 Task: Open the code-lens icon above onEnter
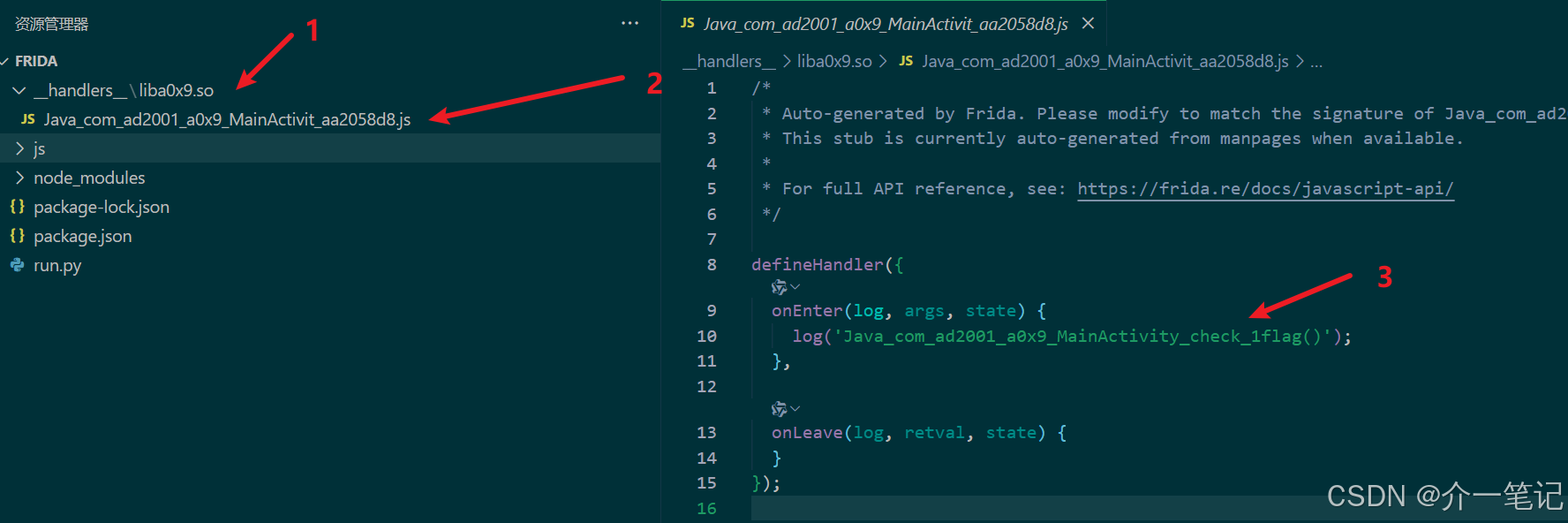click(779, 287)
